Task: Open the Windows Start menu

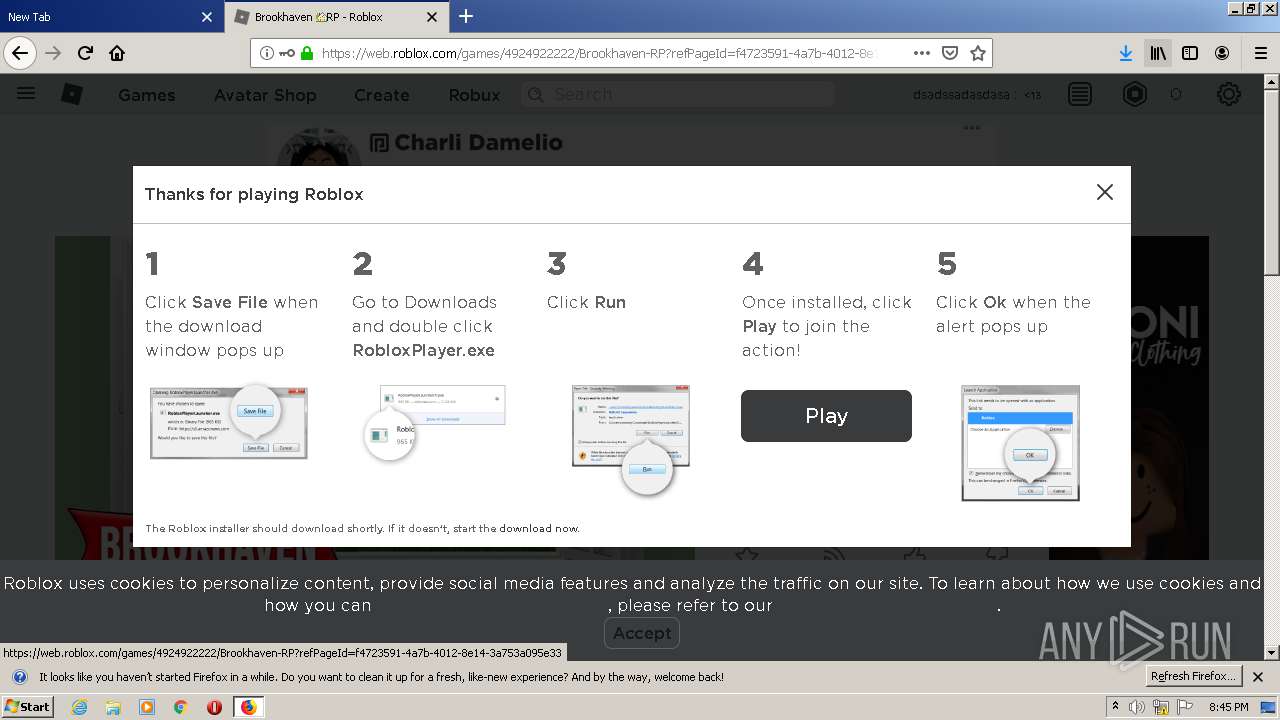Action: point(28,706)
